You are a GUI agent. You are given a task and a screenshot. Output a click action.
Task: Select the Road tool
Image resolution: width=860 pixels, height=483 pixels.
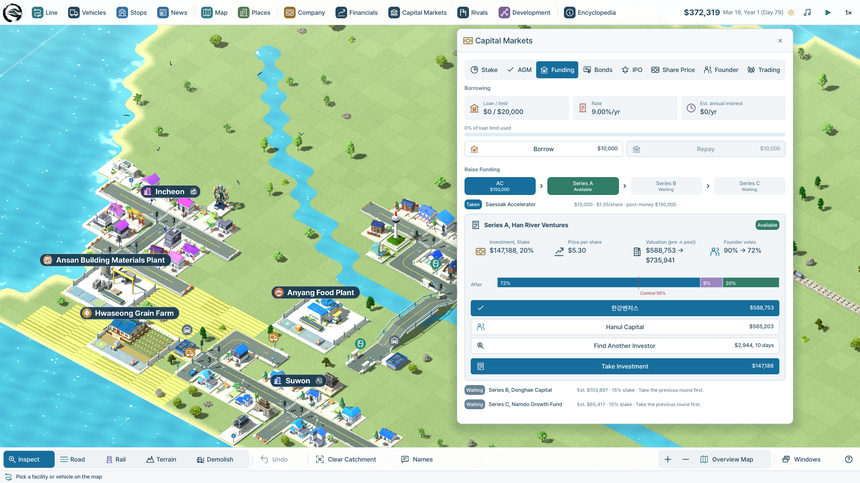point(72,459)
